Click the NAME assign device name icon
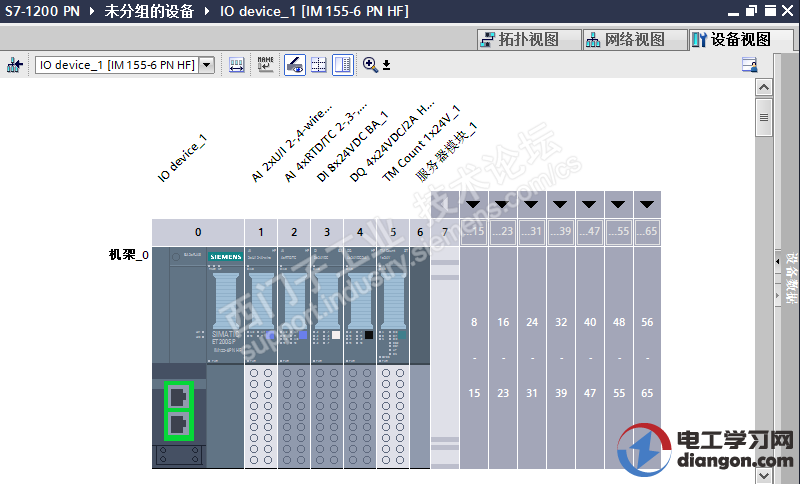 (x=265, y=65)
